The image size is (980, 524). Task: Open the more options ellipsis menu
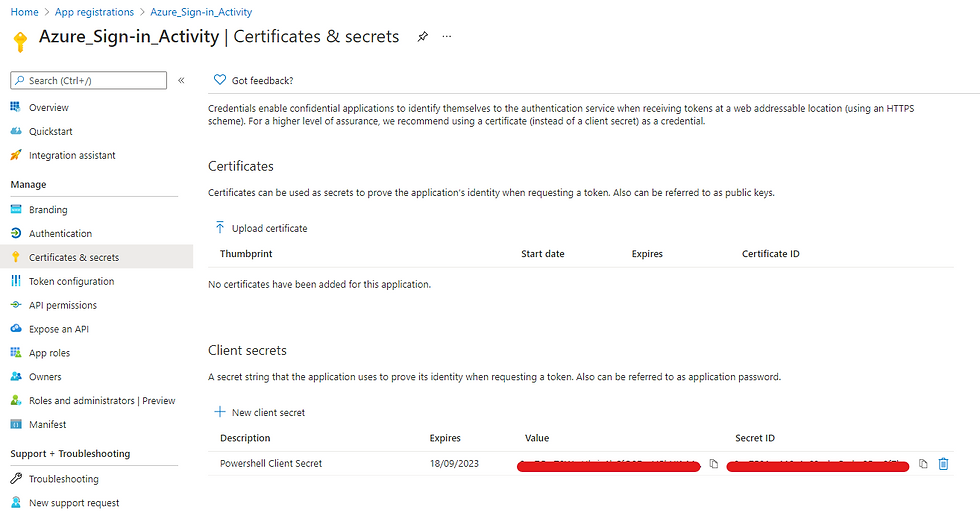[x=446, y=36]
